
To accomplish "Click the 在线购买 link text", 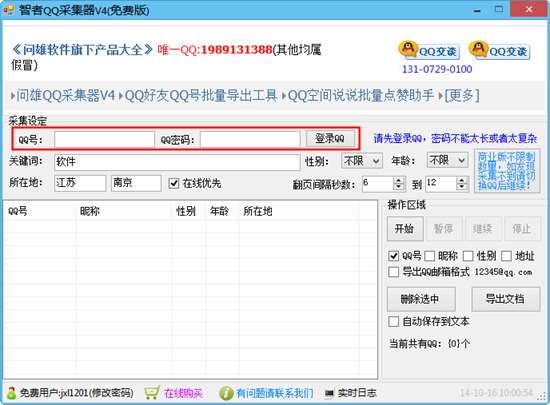I will [183, 393].
